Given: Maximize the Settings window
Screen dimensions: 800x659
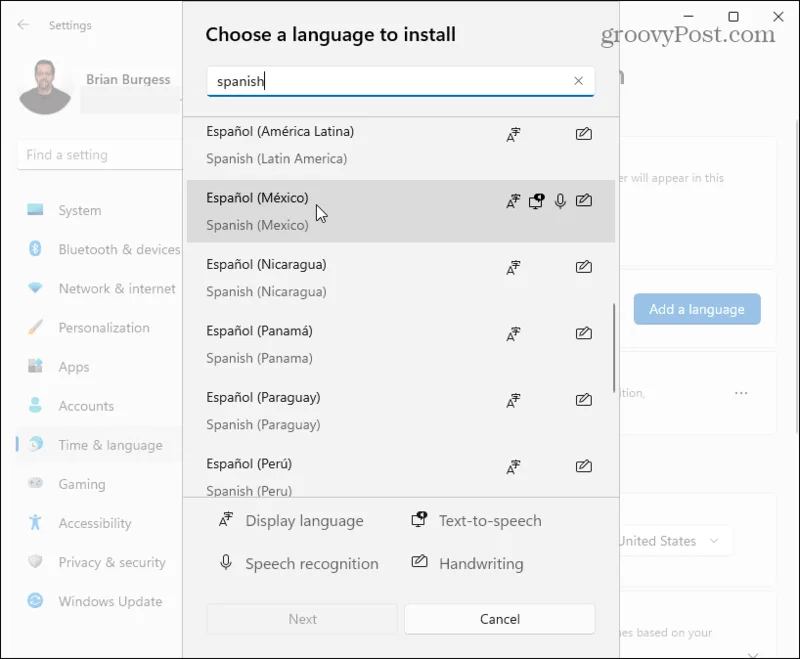Looking at the screenshot, I should [733, 17].
